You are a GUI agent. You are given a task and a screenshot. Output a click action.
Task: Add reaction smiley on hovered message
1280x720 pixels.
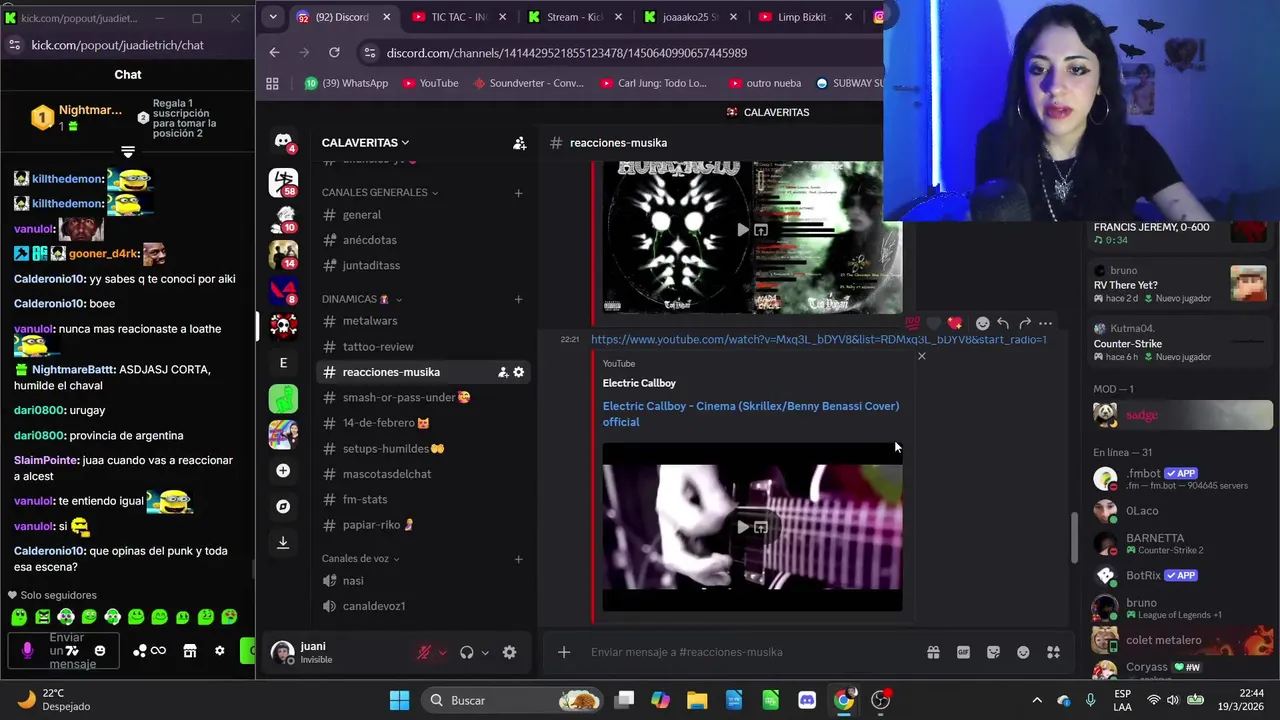982,323
